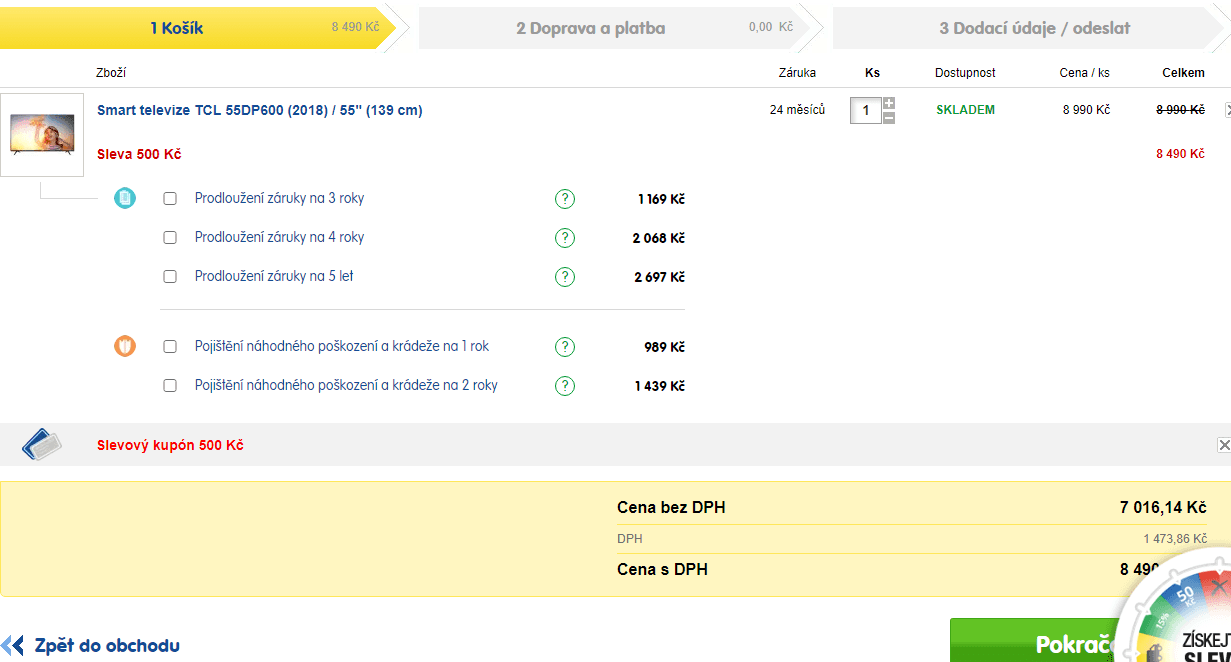Click Pojištění náhodného poškození na 1 rok label
Screen dimensions: 1231x662
click(x=342, y=346)
